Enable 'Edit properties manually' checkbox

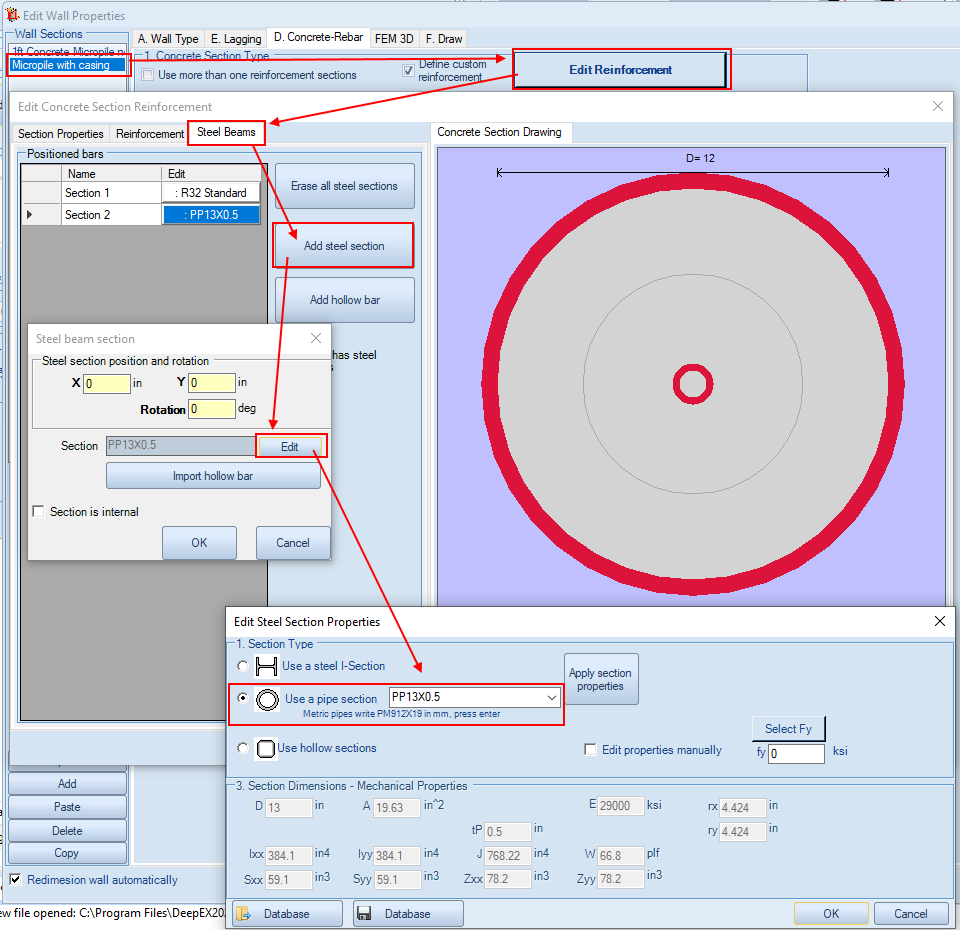point(590,749)
